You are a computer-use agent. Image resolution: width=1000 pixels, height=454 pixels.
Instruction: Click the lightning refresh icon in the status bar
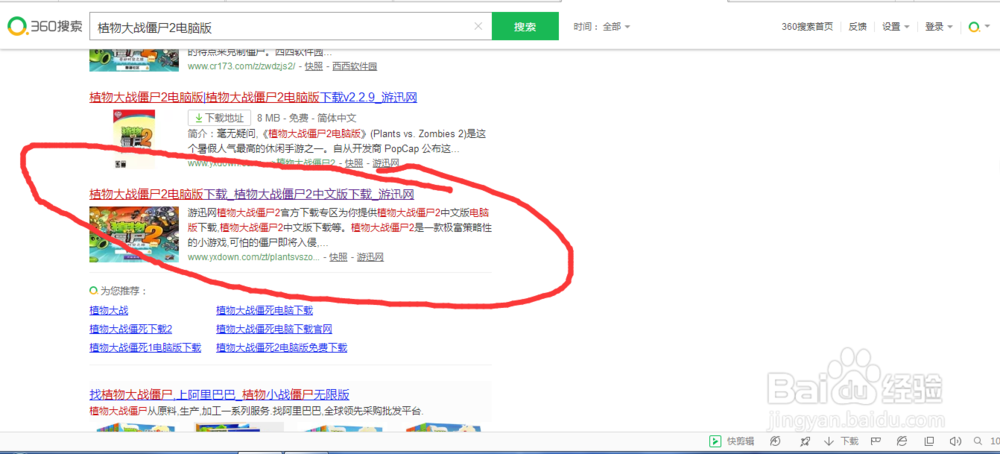[x=776, y=441]
